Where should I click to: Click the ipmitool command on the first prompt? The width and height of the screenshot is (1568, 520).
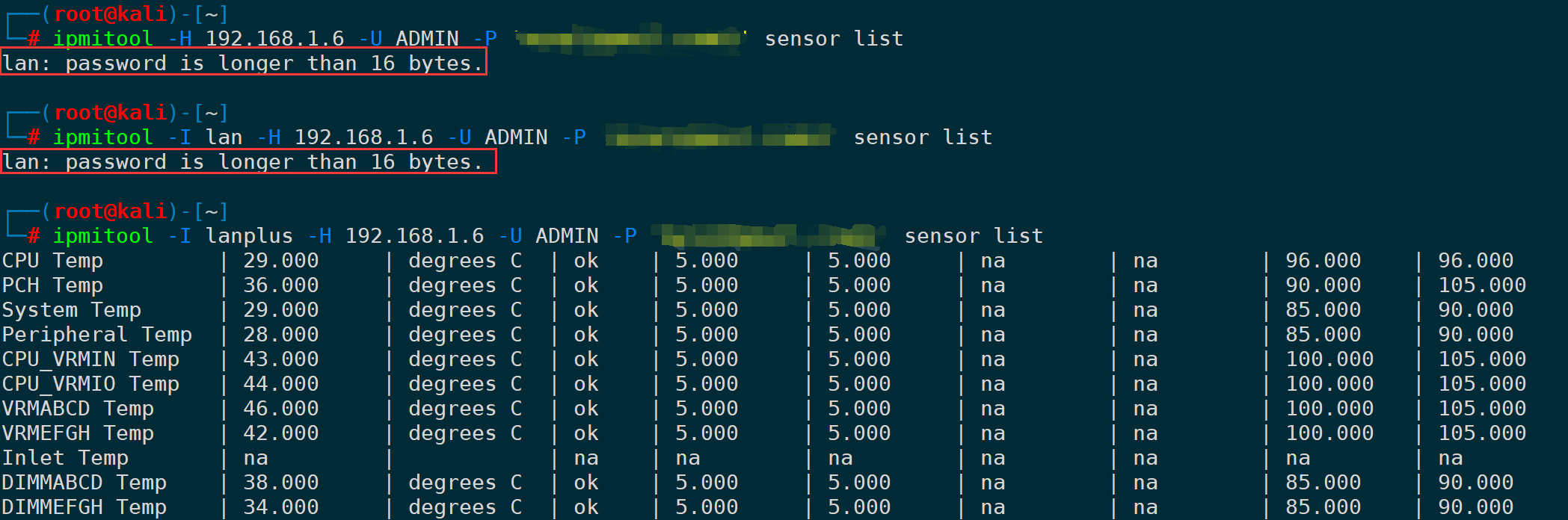coord(102,38)
